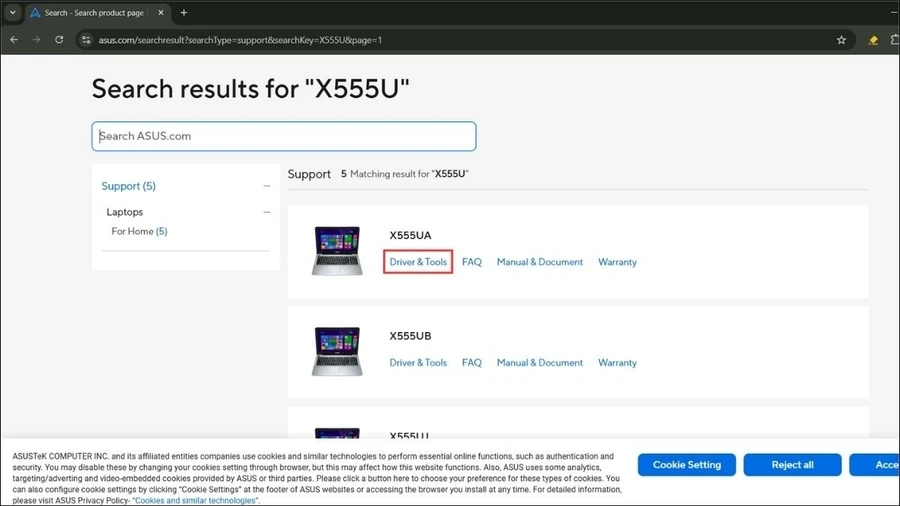Open a new browser tab

point(184,12)
